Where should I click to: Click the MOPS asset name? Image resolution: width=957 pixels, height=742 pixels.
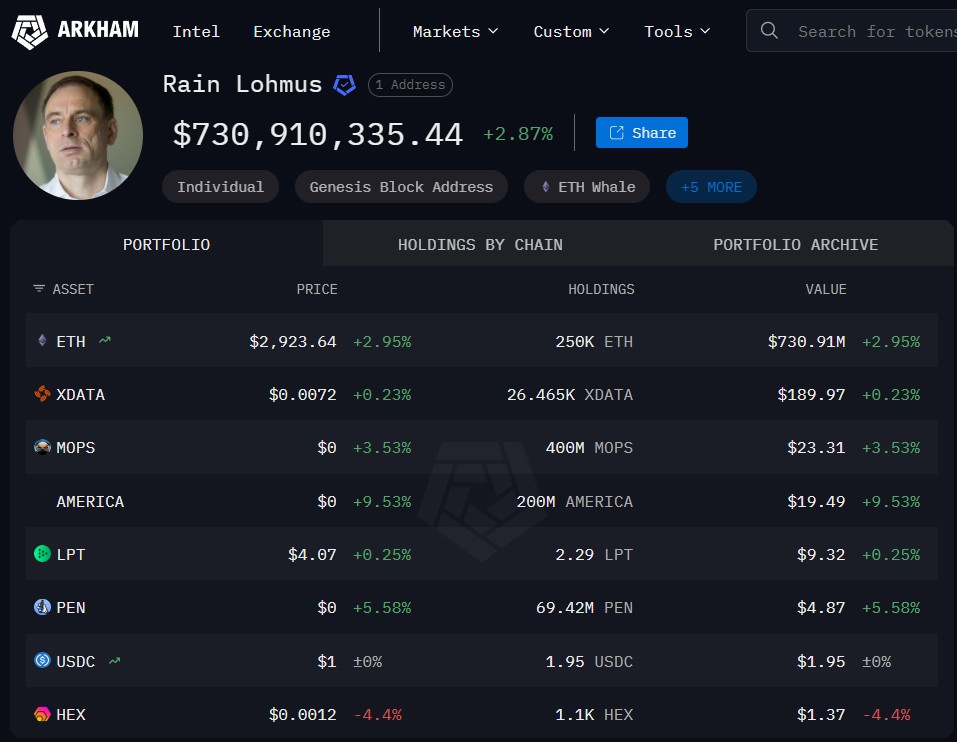(x=76, y=447)
